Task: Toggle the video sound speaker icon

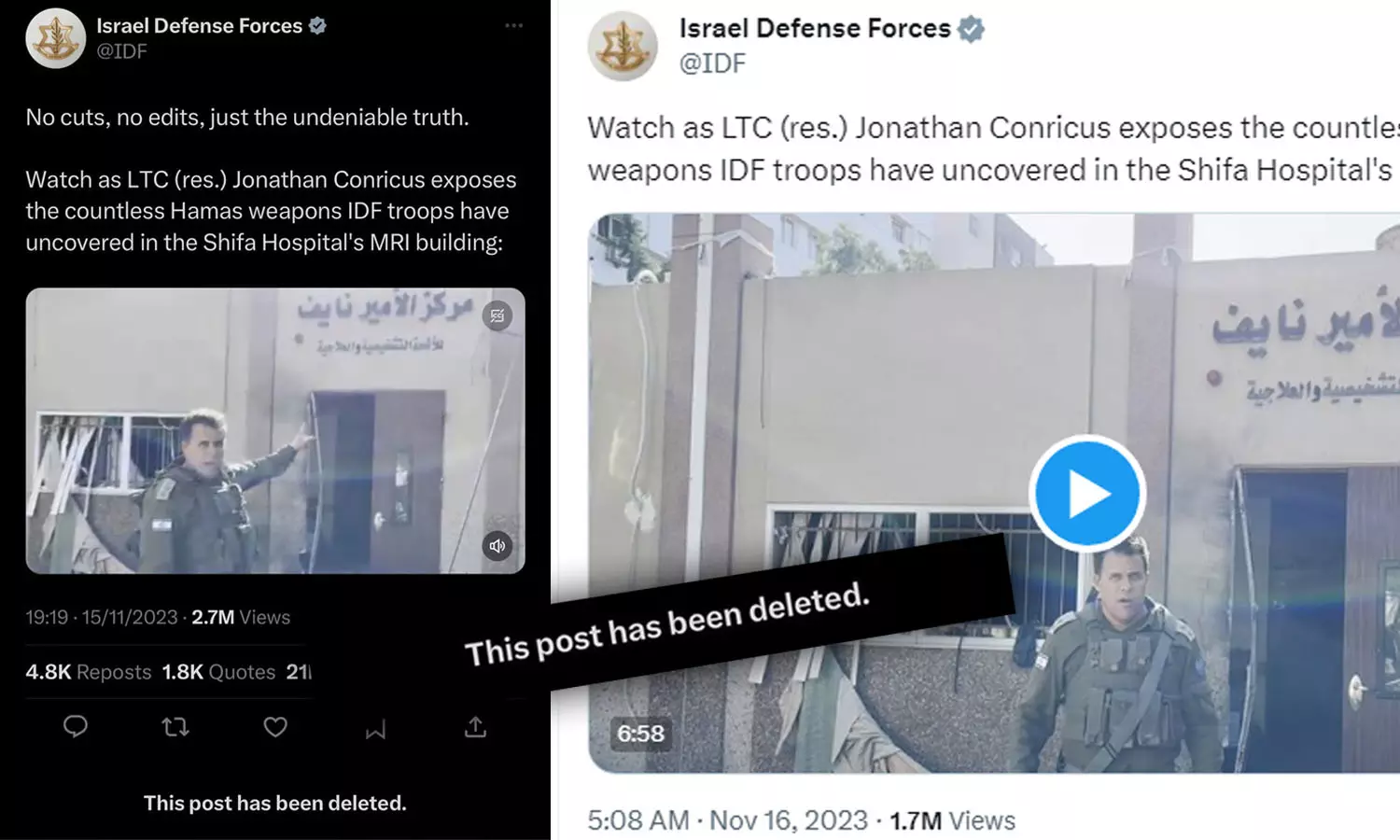Action: click(497, 546)
